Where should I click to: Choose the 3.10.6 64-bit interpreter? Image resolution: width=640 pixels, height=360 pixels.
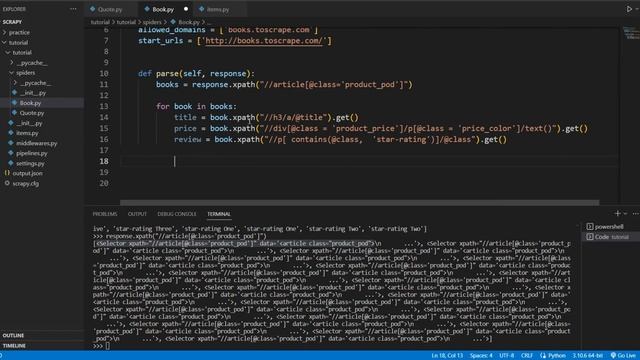coord(587,356)
